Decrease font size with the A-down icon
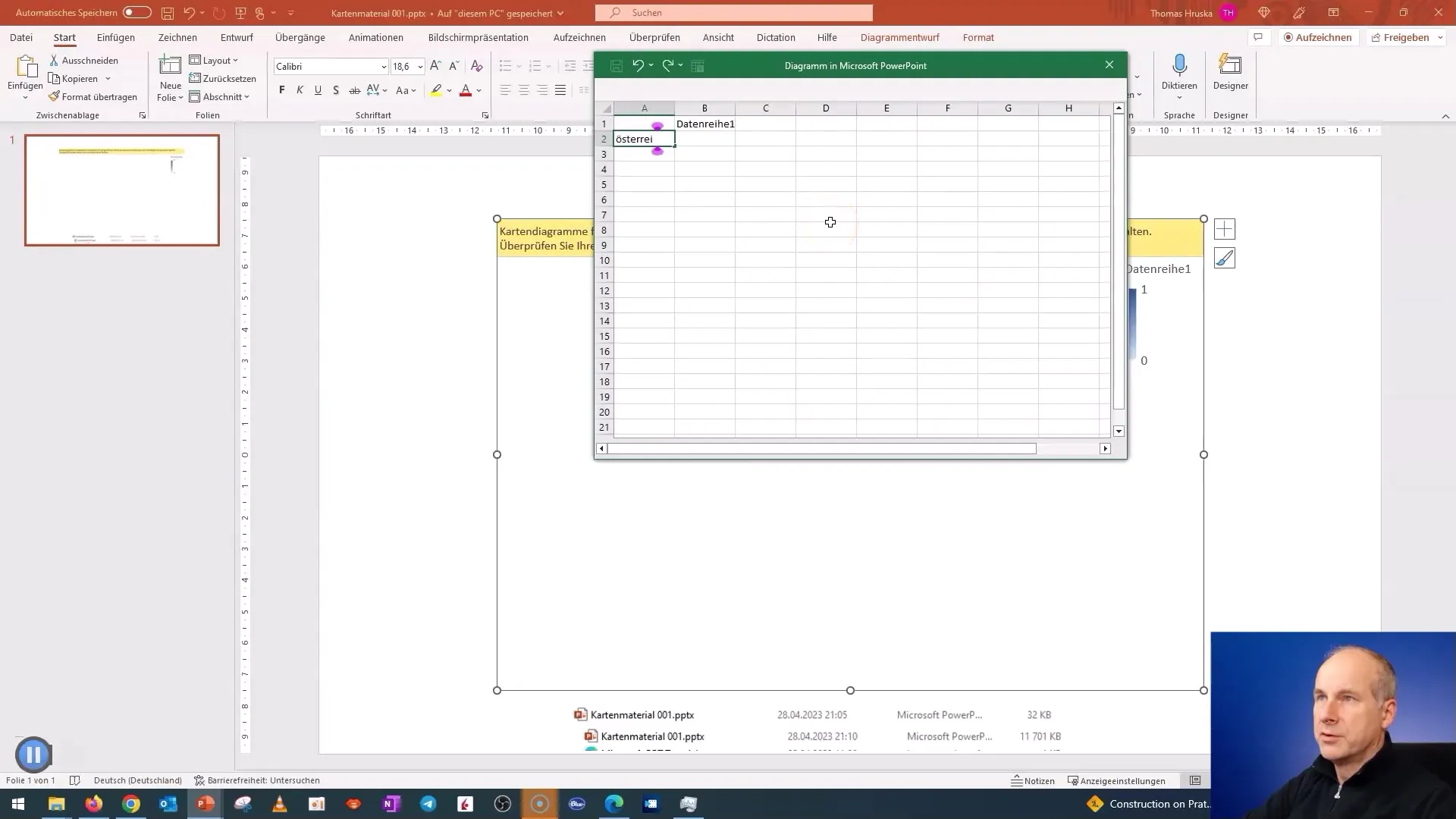 (x=453, y=67)
